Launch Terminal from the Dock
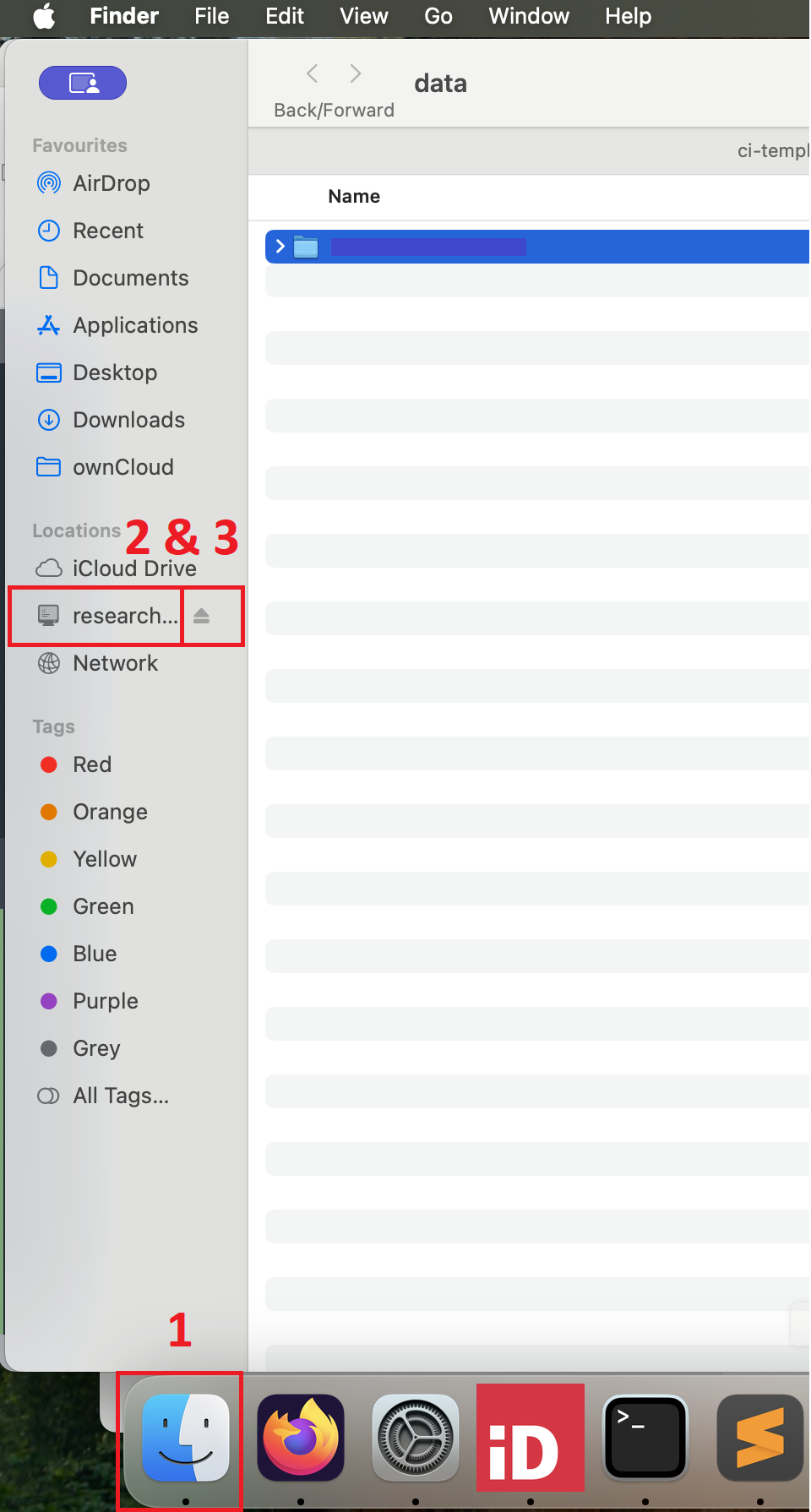Viewport: 811px width, 1512px height. click(x=645, y=1438)
